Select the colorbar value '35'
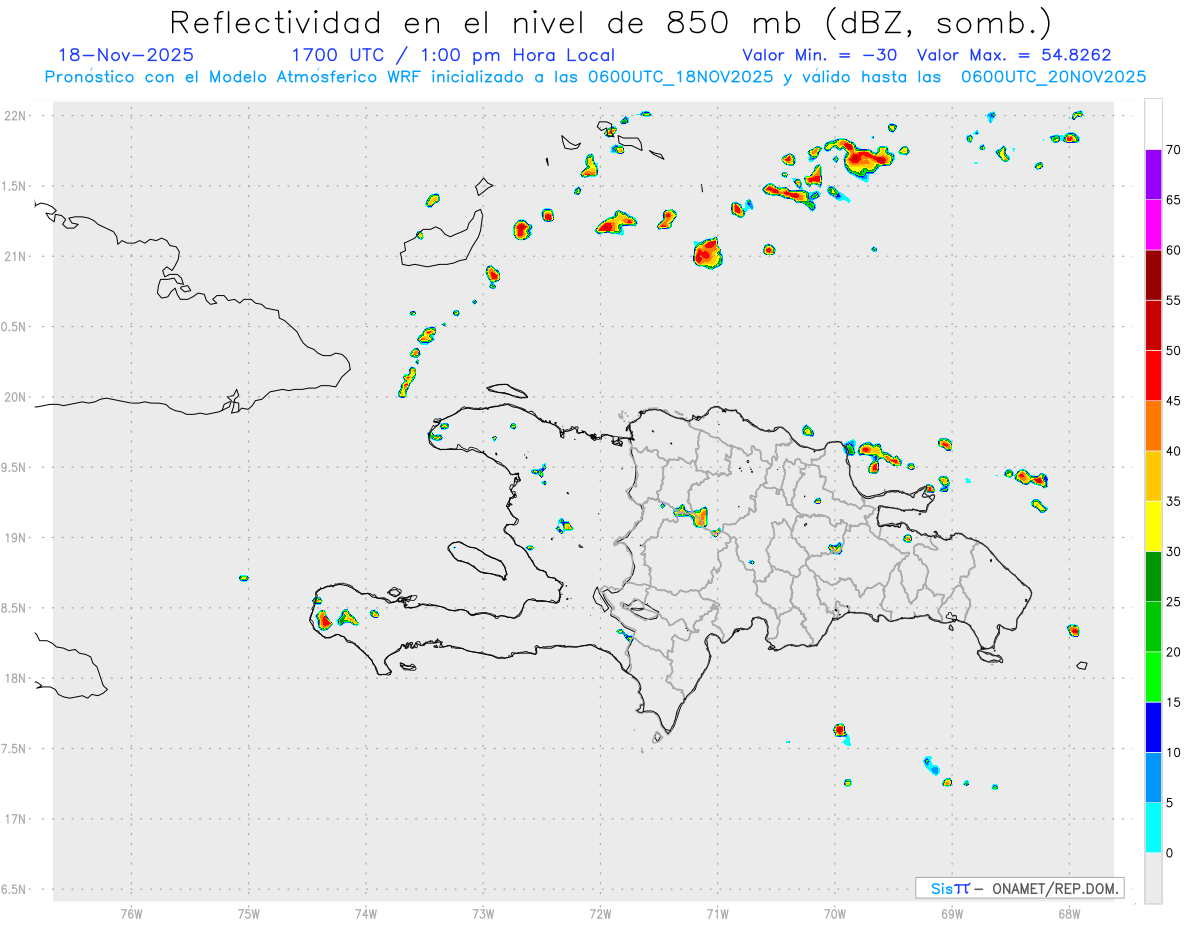 (x=1174, y=501)
